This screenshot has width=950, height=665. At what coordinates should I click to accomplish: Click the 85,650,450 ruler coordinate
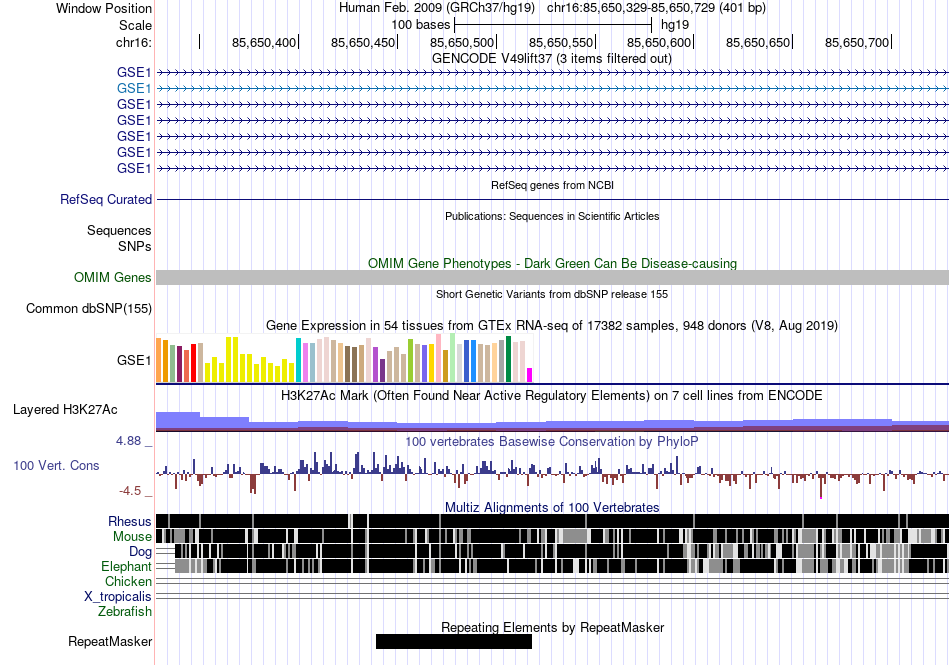[x=363, y=42]
